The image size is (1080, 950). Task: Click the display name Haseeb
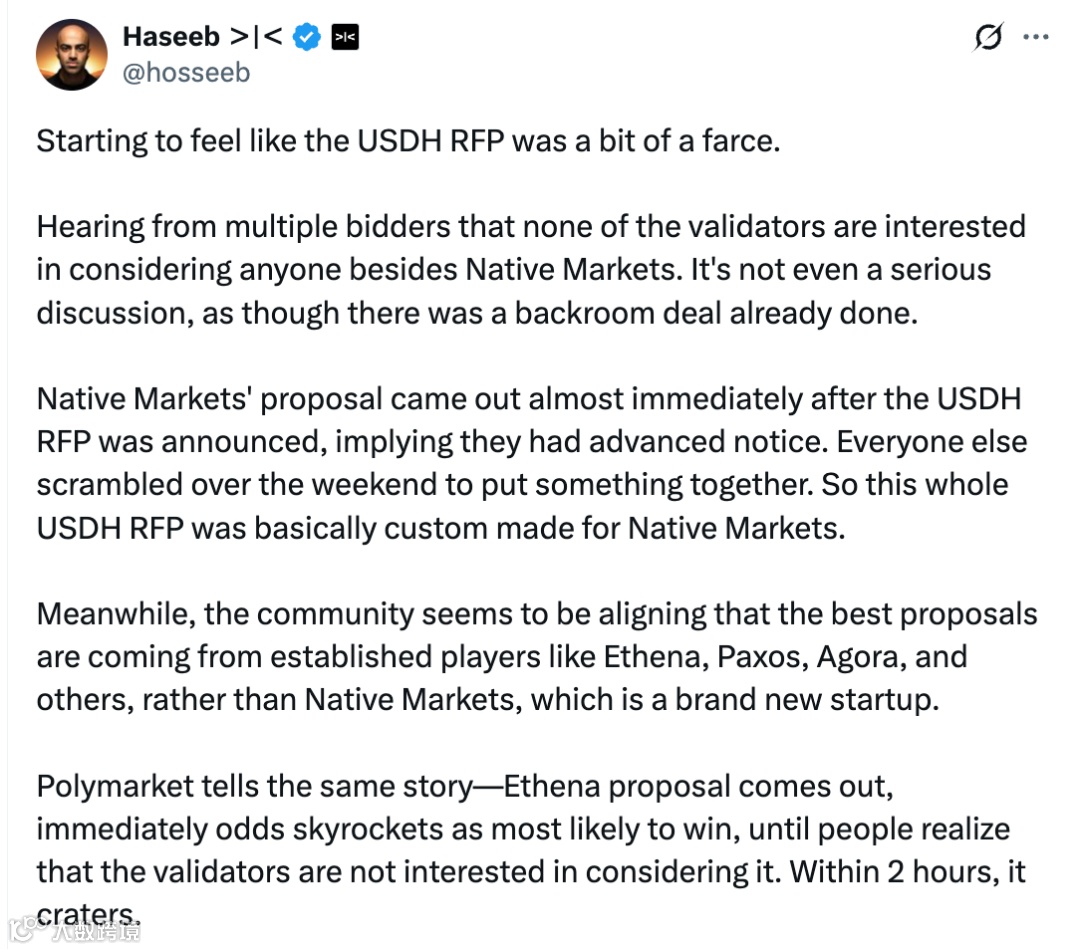point(171,38)
